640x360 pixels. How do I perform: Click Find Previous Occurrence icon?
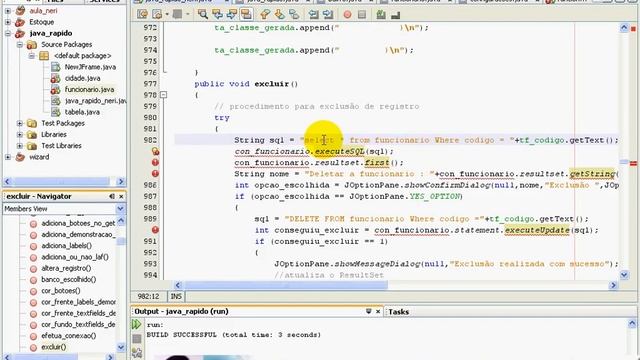217,15
